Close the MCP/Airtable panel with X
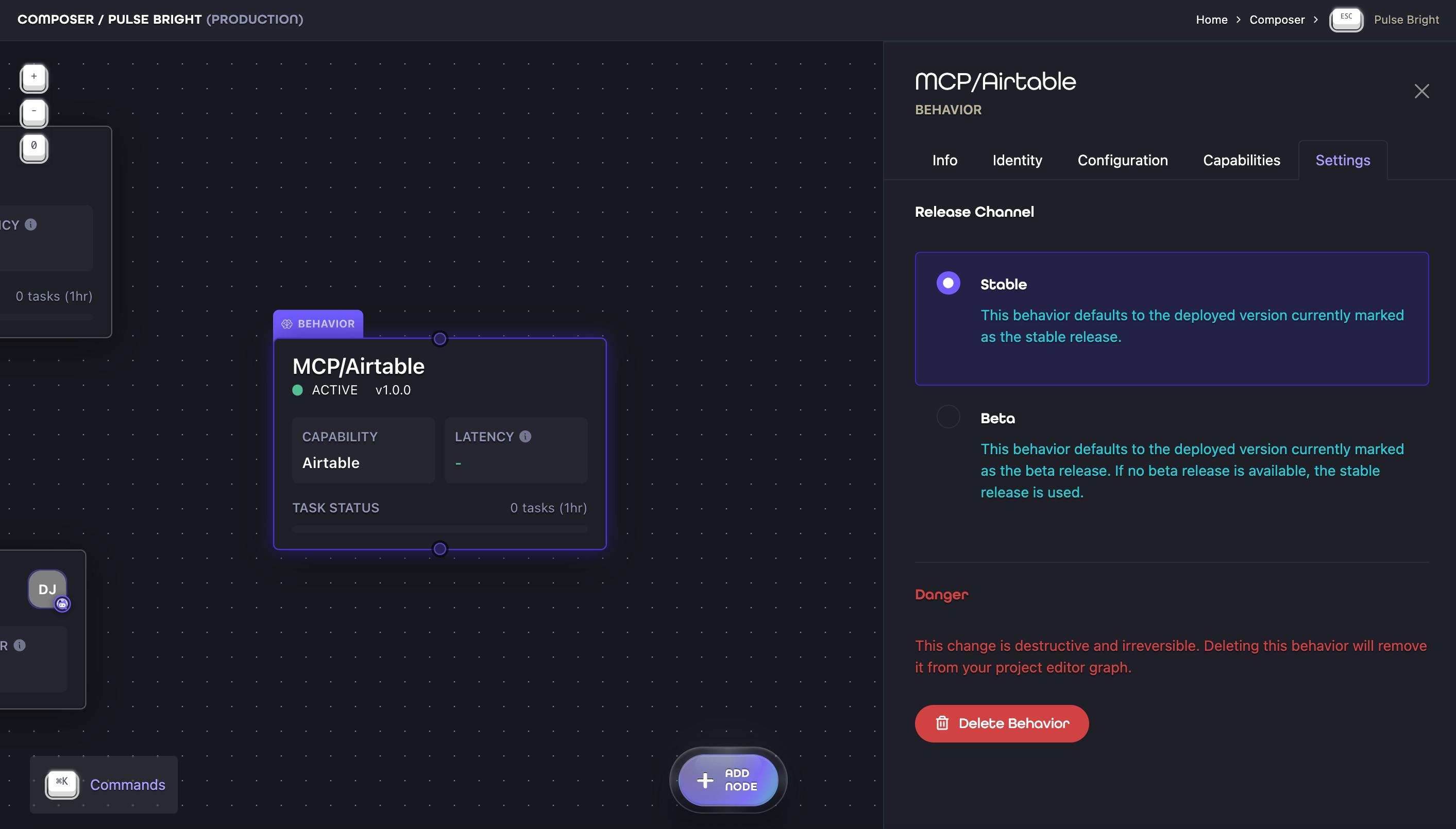Viewport: 1456px width, 829px height. coord(1421,91)
